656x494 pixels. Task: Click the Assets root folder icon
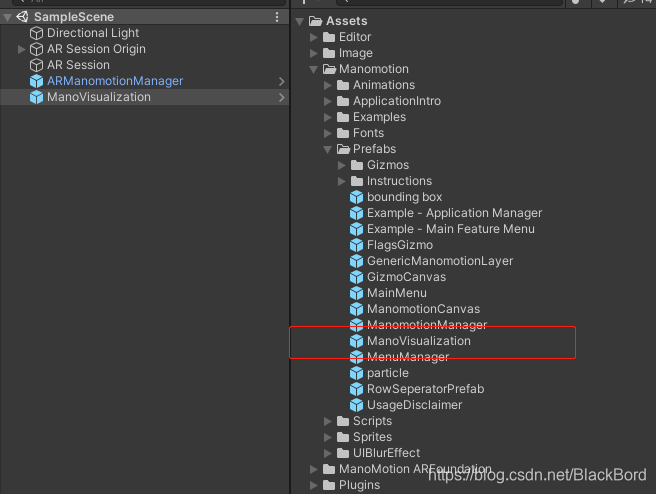click(x=315, y=21)
